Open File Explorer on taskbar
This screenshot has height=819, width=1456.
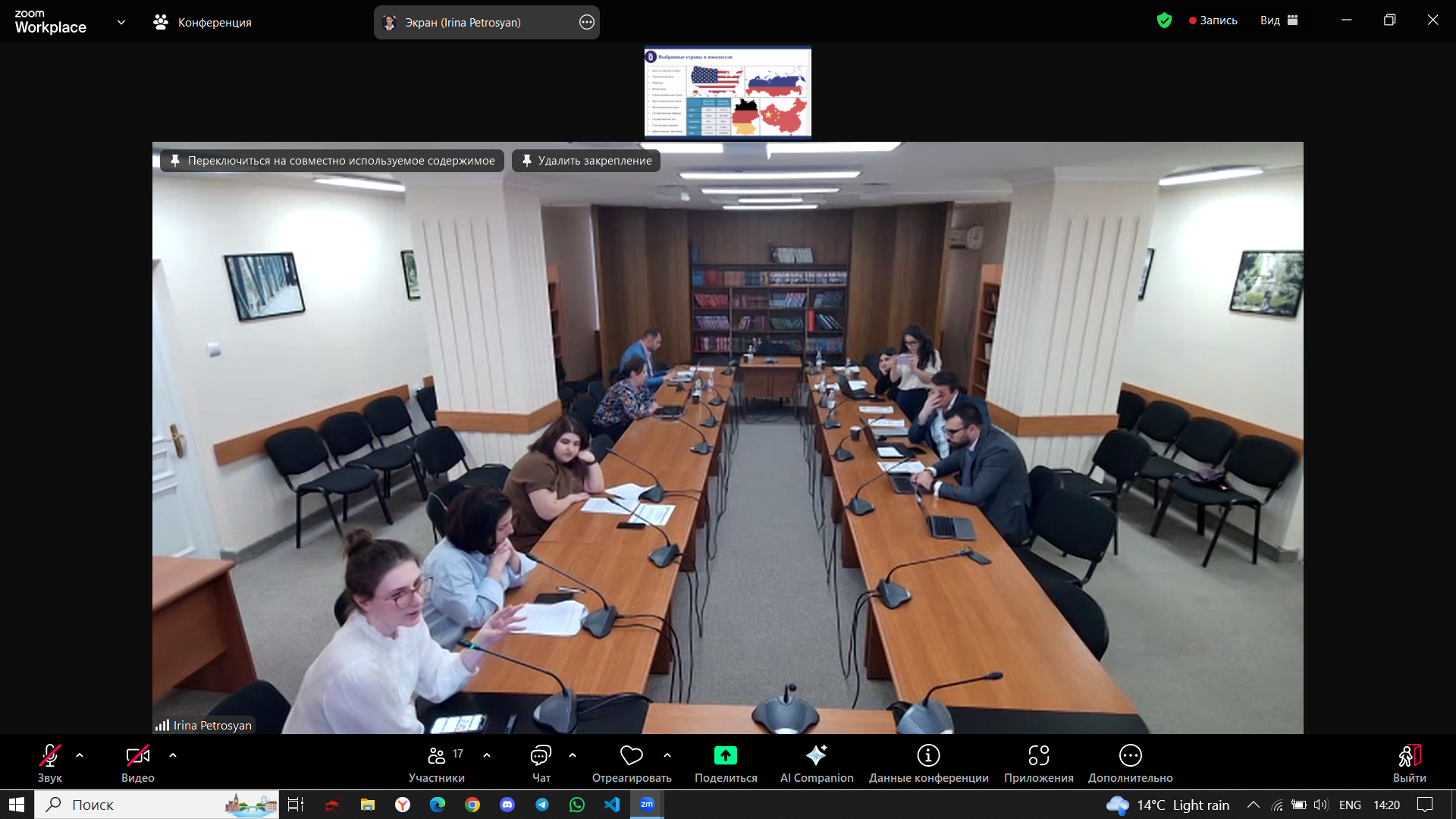click(367, 805)
